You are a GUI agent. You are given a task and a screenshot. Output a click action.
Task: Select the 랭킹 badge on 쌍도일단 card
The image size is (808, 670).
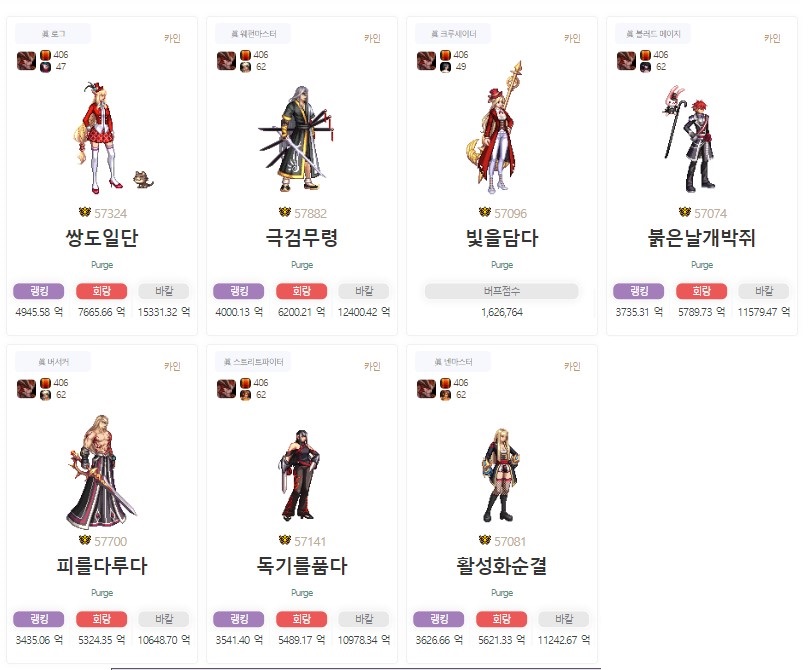pyautogui.click(x=39, y=291)
